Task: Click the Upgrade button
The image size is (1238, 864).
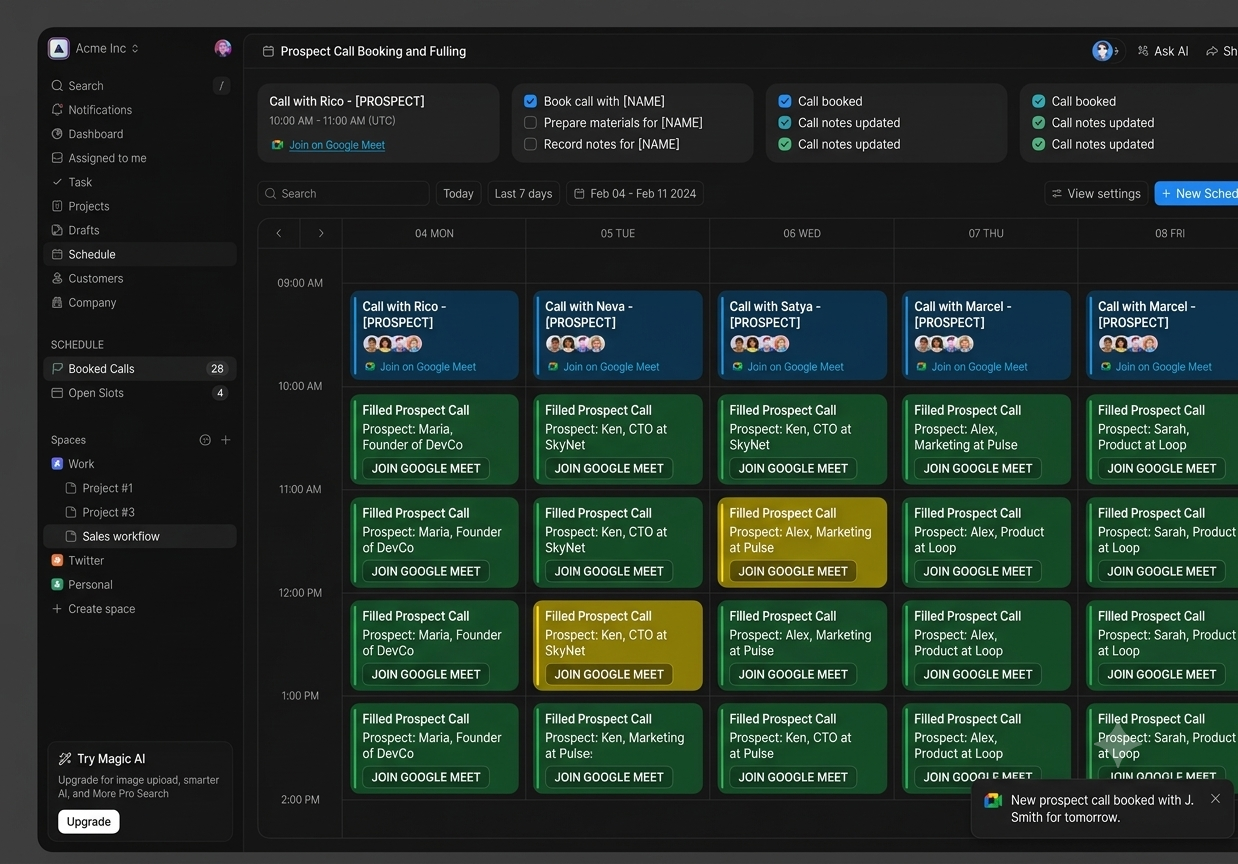Action: click(x=88, y=821)
